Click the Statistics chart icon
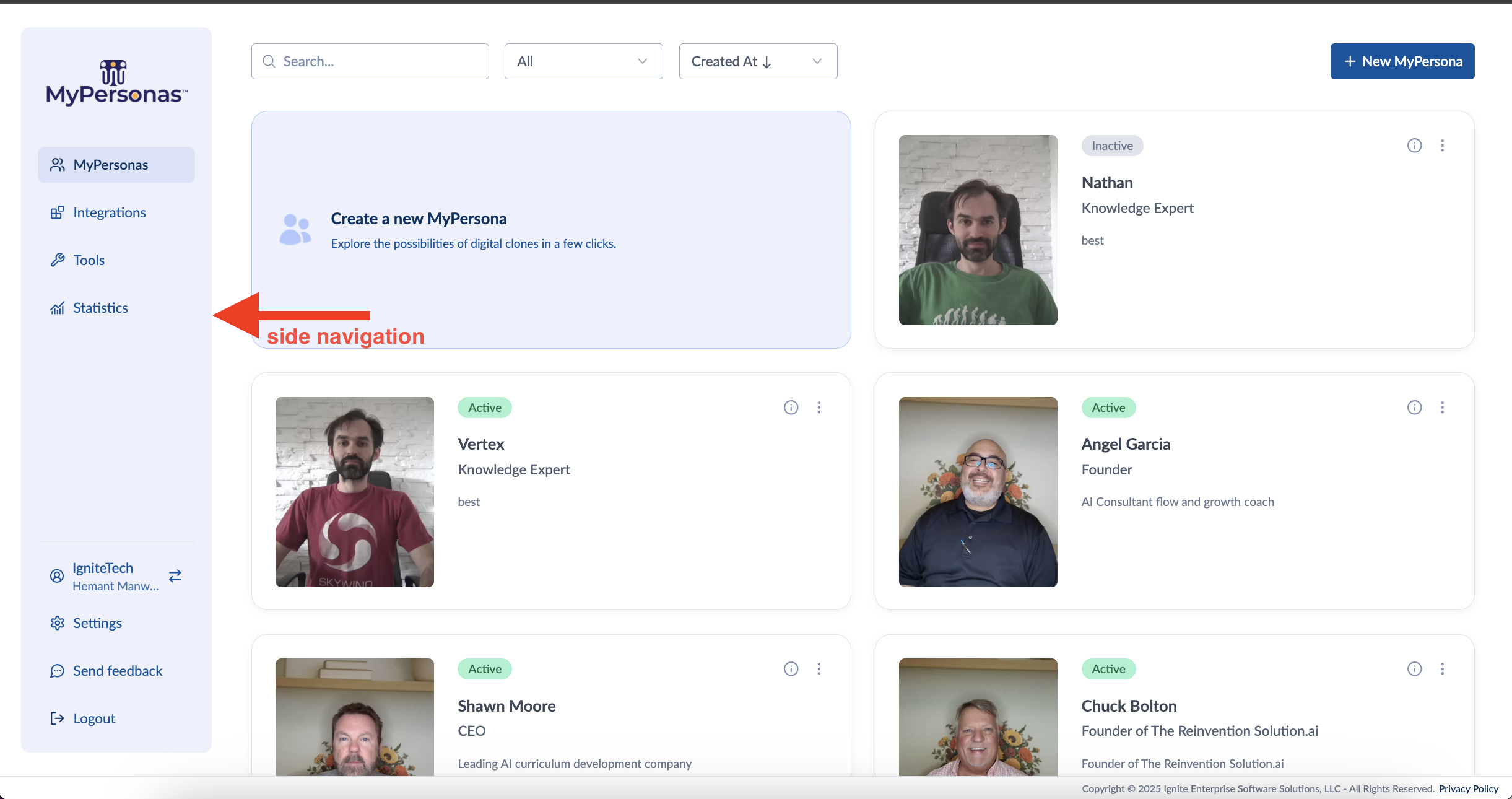This screenshot has height=799, width=1512. [57, 308]
